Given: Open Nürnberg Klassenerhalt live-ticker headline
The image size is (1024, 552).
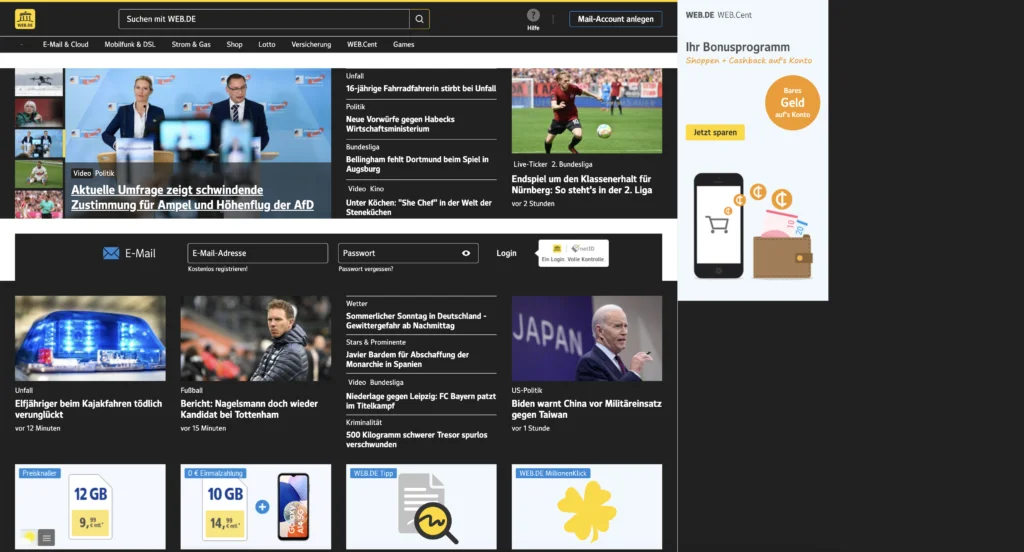Looking at the screenshot, I should pos(581,184).
